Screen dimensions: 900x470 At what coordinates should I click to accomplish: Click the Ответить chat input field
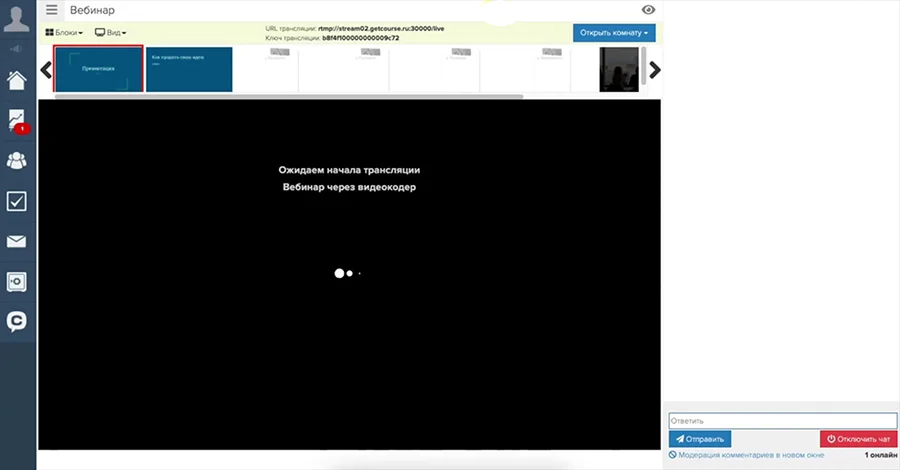click(x=782, y=421)
